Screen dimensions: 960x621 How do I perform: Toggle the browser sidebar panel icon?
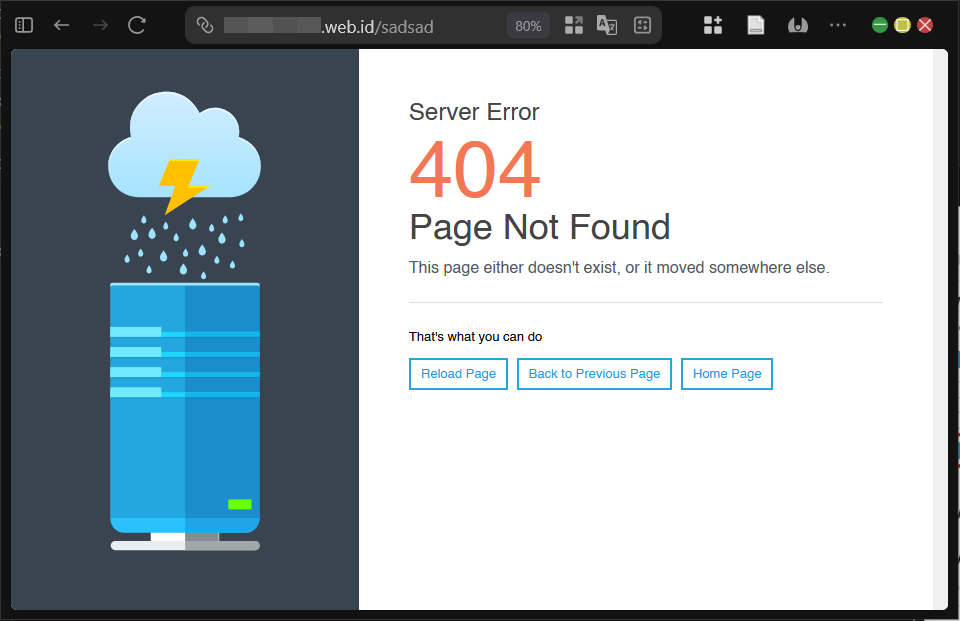point(24,25)
